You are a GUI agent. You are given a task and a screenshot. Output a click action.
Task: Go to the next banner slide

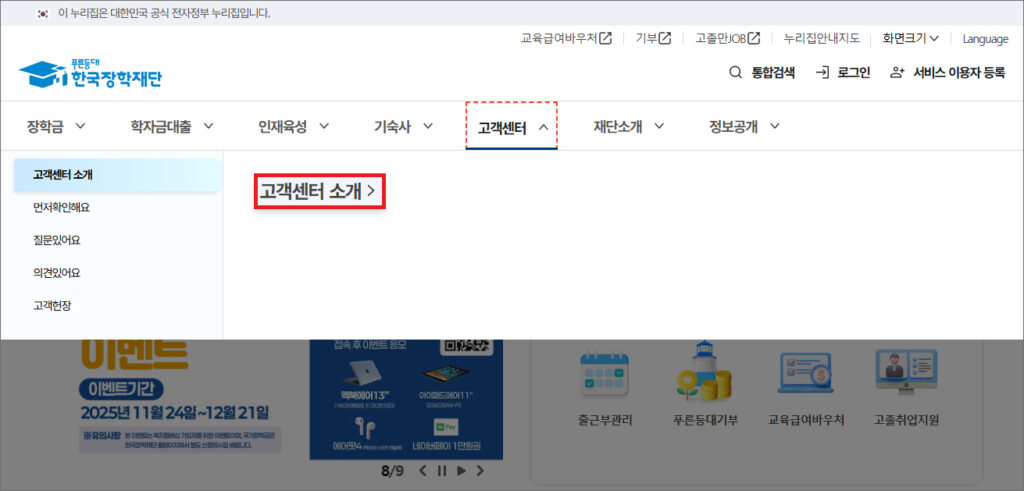coord(480,470)
